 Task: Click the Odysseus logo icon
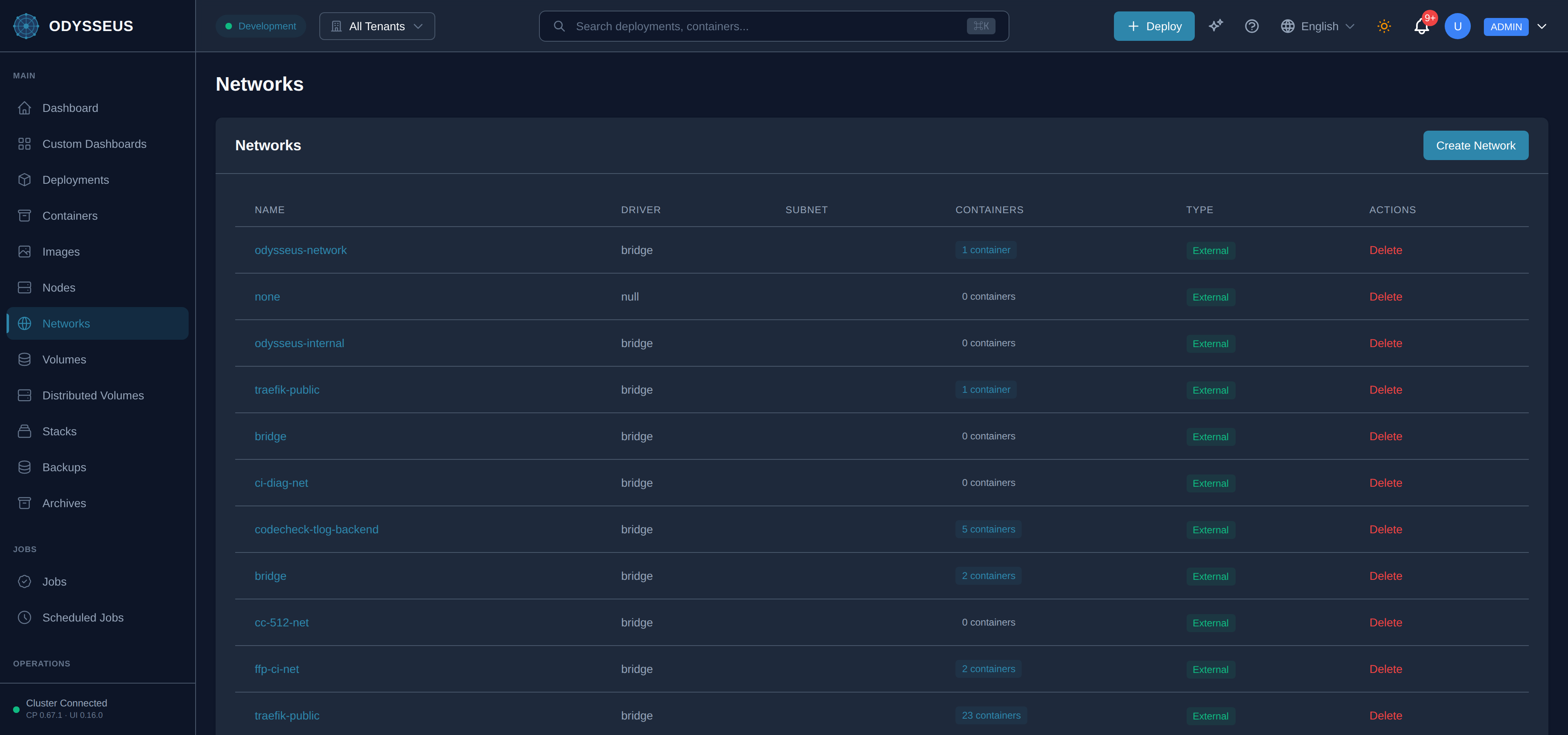(26, 26)
